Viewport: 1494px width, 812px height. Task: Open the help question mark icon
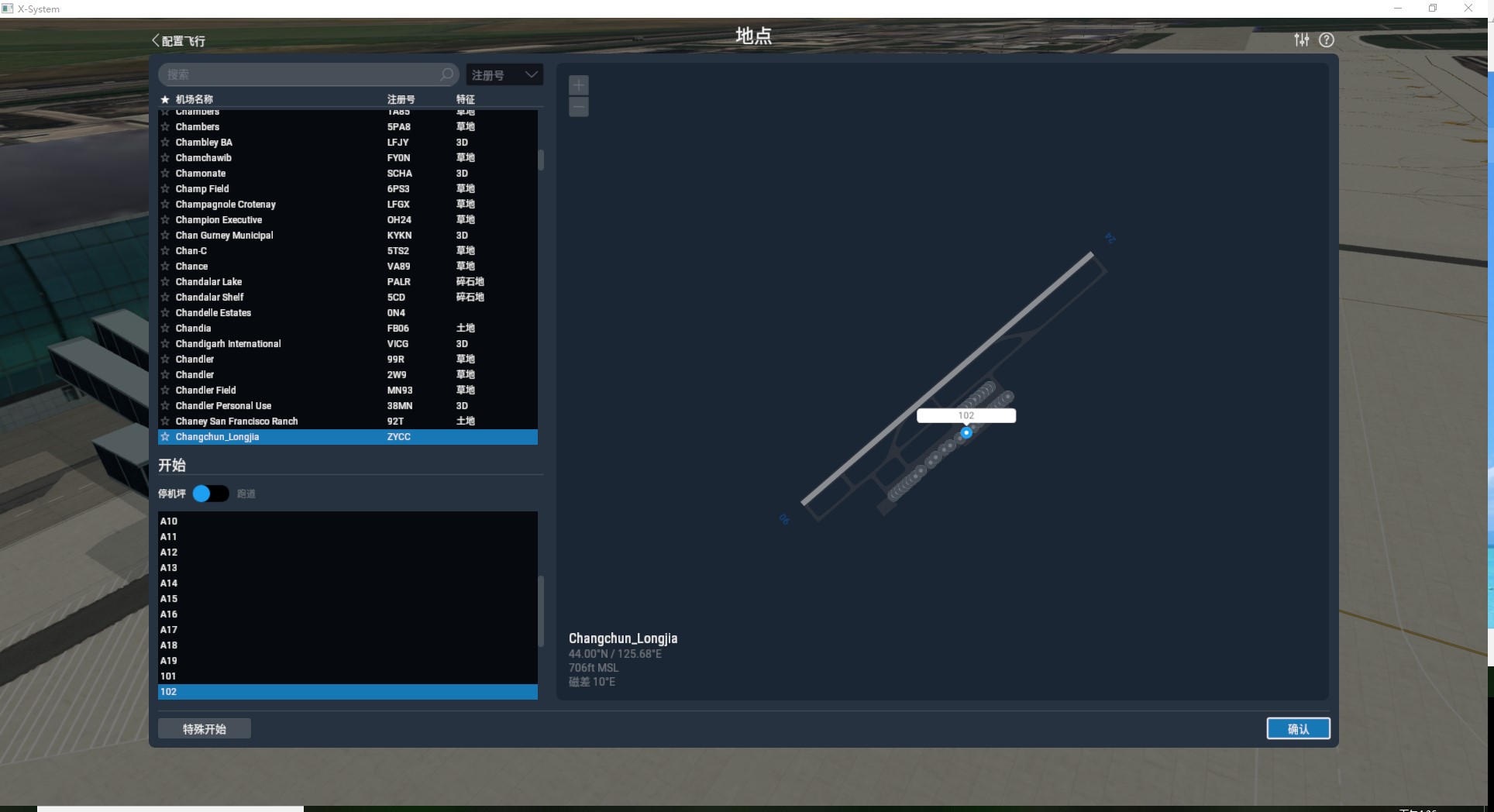click(x=1327, y=40)
